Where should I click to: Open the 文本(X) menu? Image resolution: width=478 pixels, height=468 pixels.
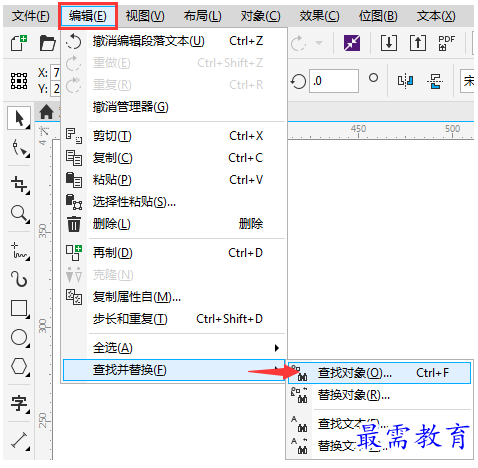pyautogui.click(x=436, y=16)
